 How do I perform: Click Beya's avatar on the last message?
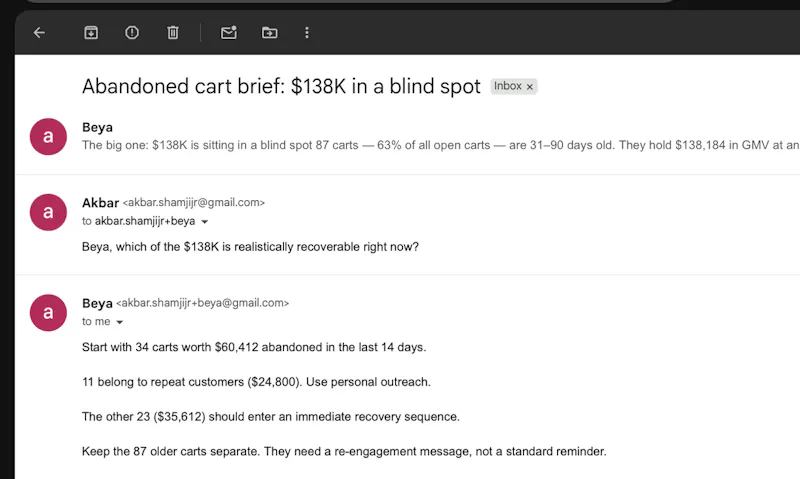tap(48, 313)
